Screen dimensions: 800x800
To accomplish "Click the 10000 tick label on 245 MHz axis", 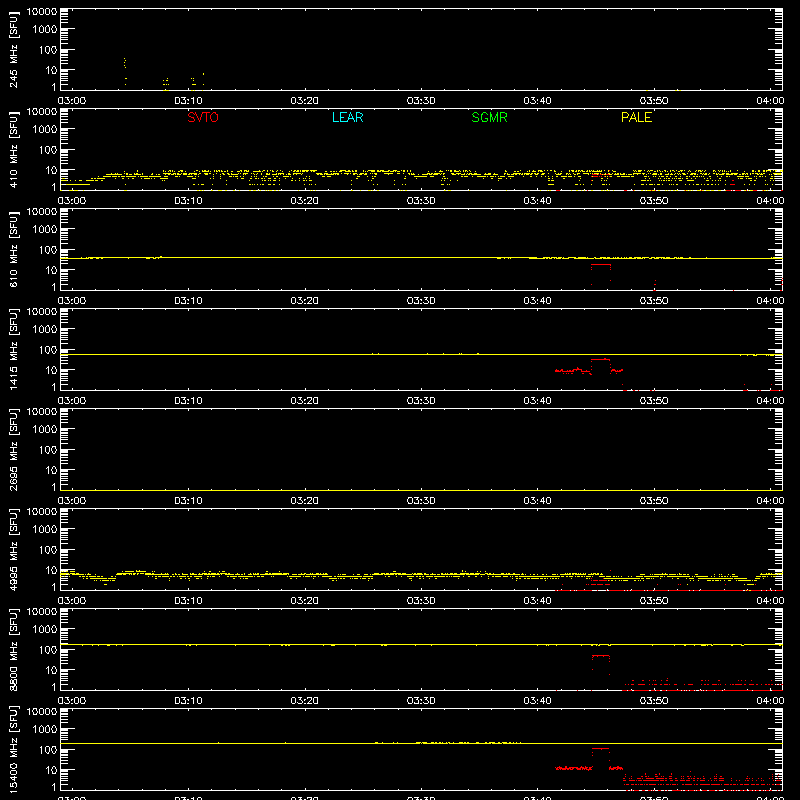I will click(x=42, y=12).
